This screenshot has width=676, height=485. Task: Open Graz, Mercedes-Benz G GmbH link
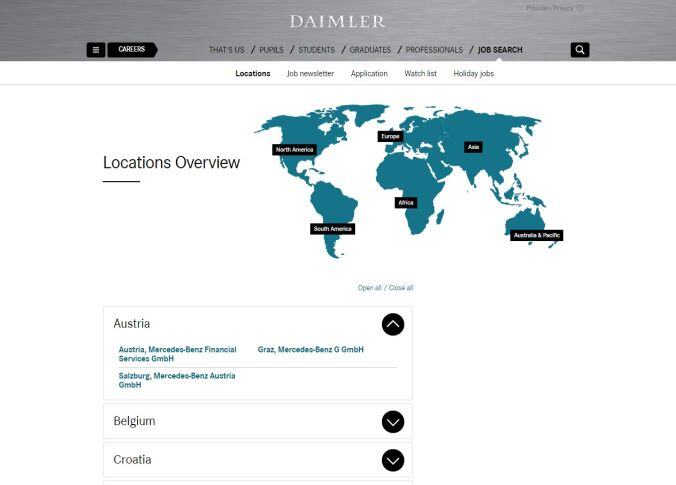click(310, 350)
